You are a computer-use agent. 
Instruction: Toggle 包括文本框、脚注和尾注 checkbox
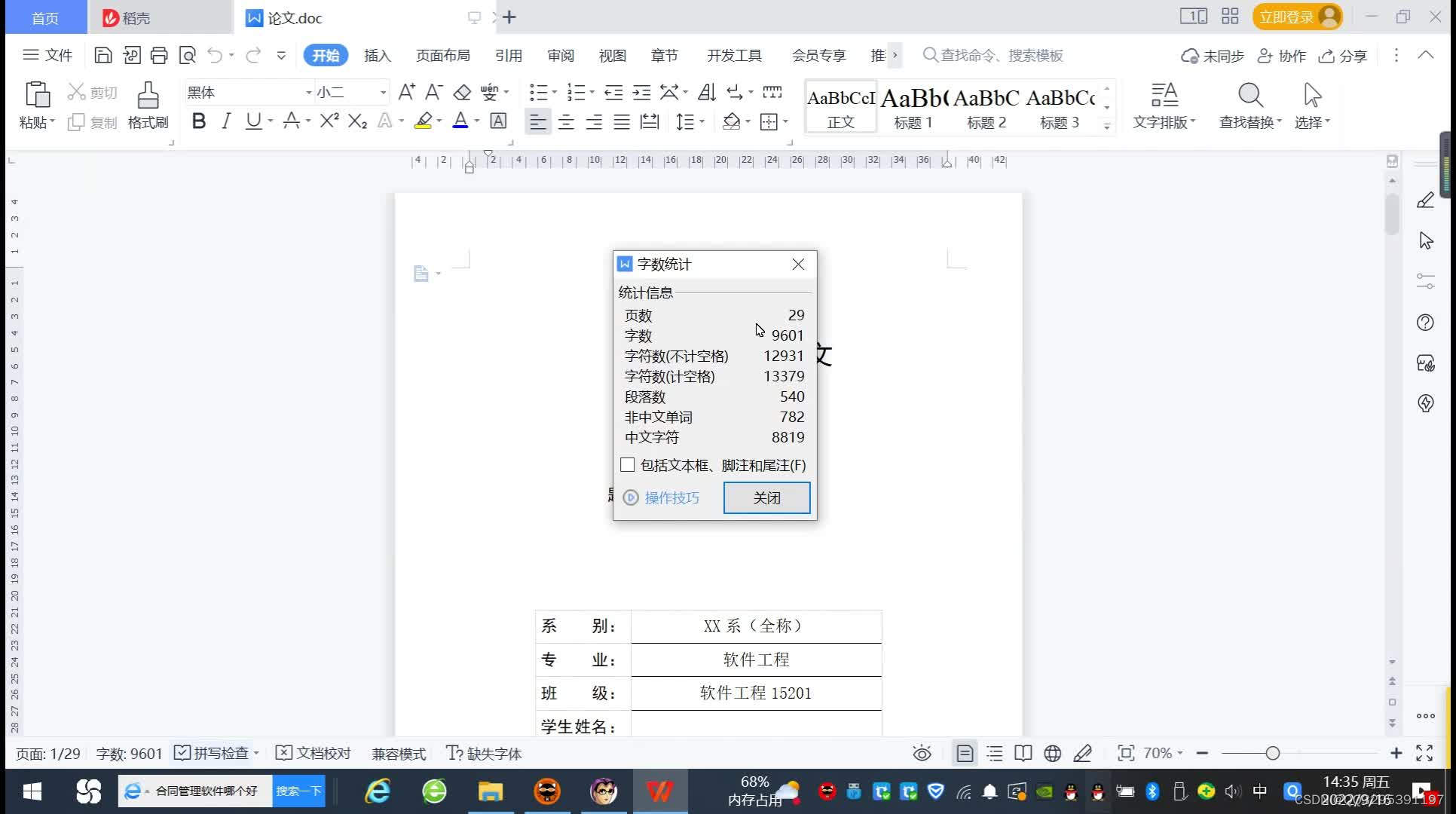click(x=627, y=464)
